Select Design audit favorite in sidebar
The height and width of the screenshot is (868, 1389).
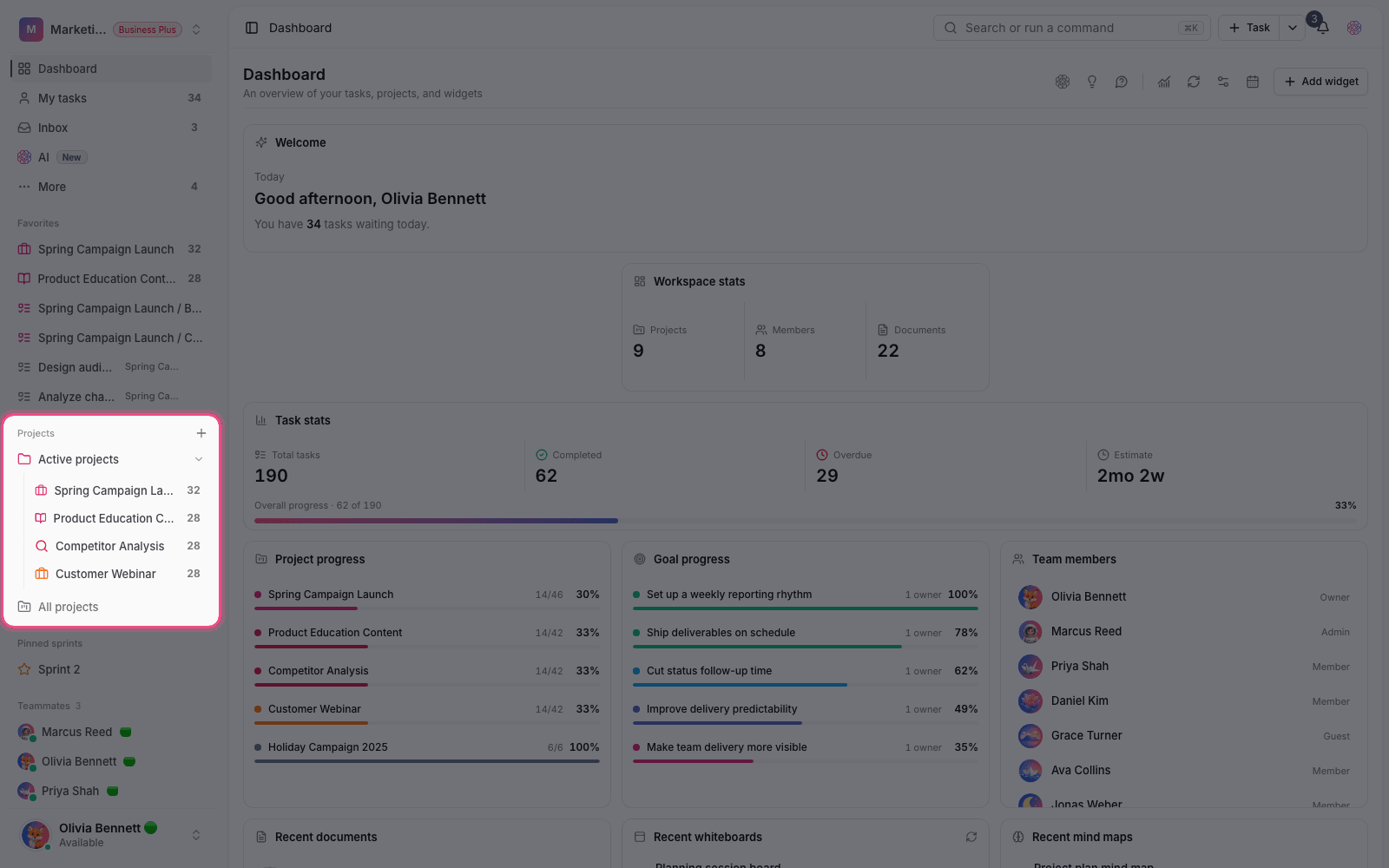tap(111, 367)
